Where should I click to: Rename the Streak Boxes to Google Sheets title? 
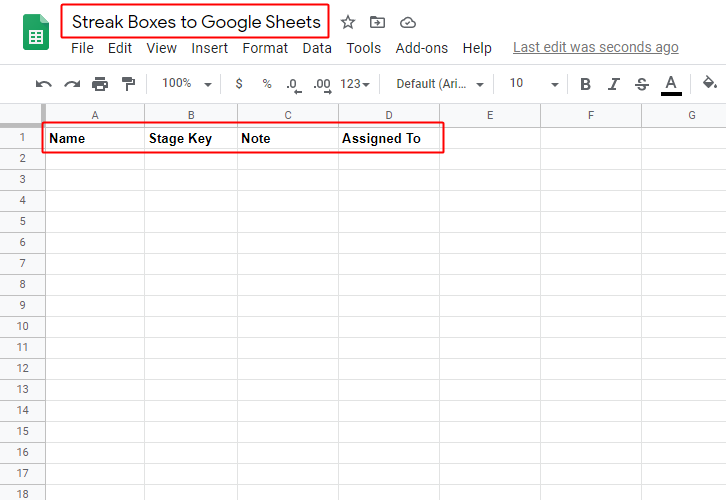[196, 22]
